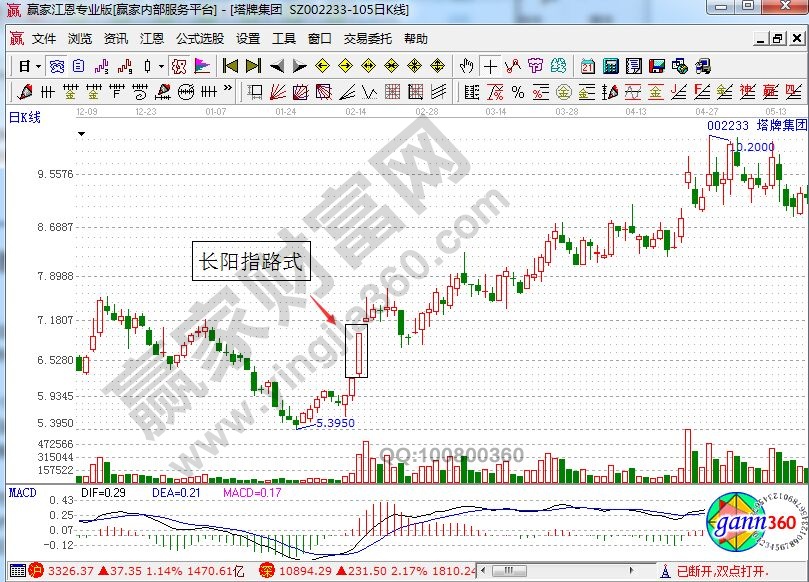Activate the crosshair cursor tool
809x582 pixels.
[x=490, y=66]
